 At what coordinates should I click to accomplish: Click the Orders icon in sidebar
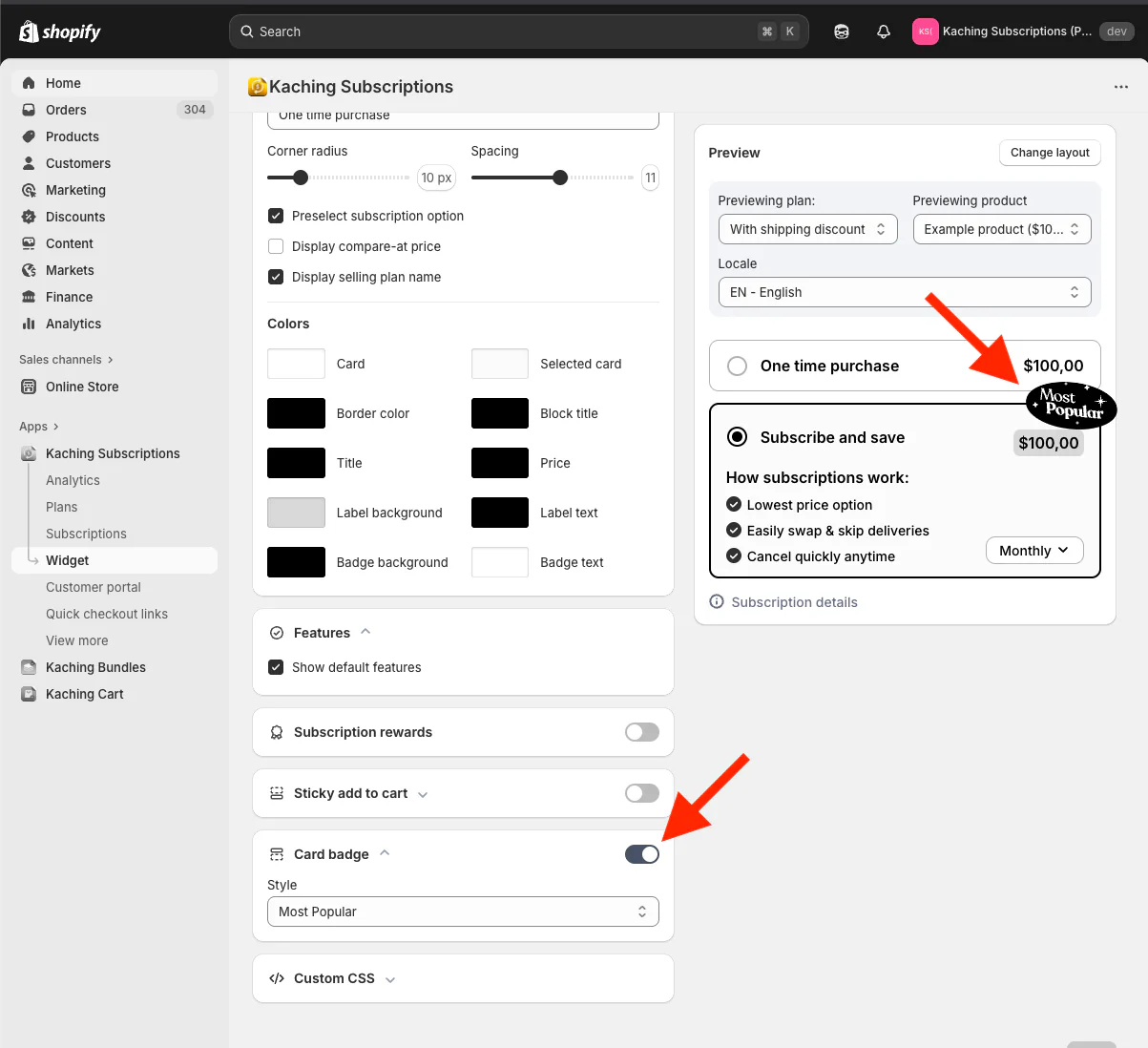(x=29, y=110)
